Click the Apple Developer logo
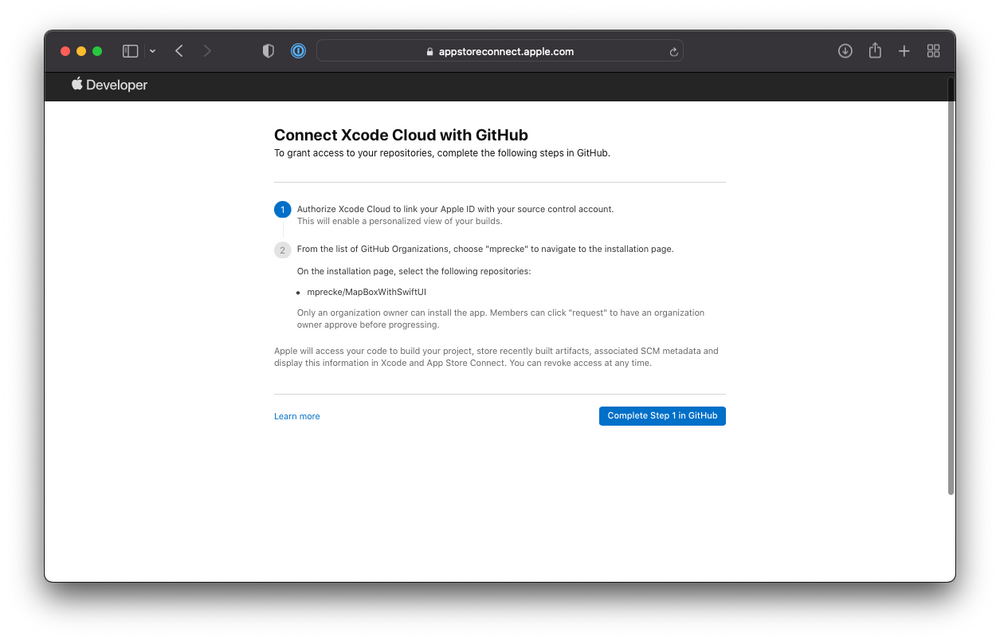Screen dimensions: 1000x641 [x=109, y=85]
